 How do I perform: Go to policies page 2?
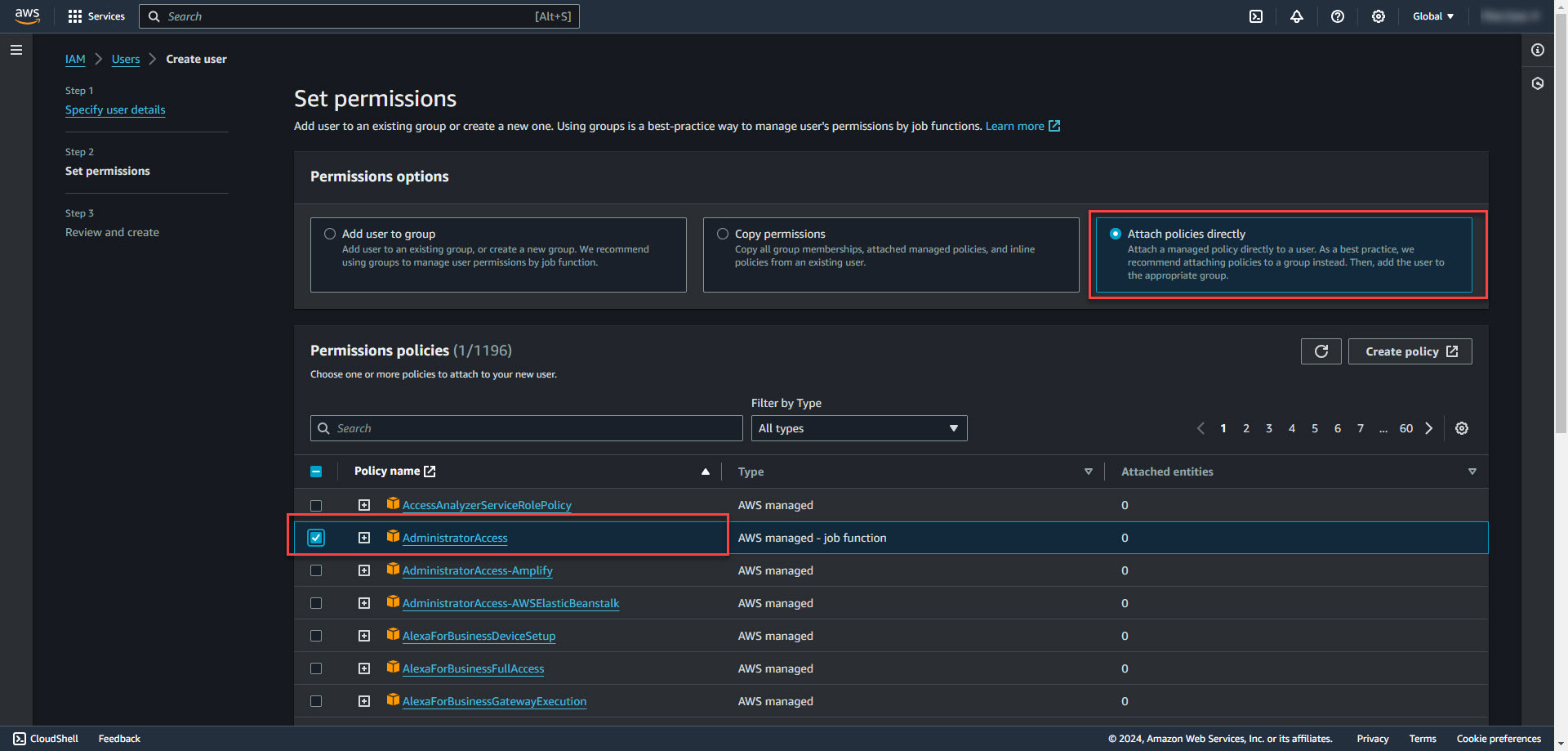[1246, 428]
